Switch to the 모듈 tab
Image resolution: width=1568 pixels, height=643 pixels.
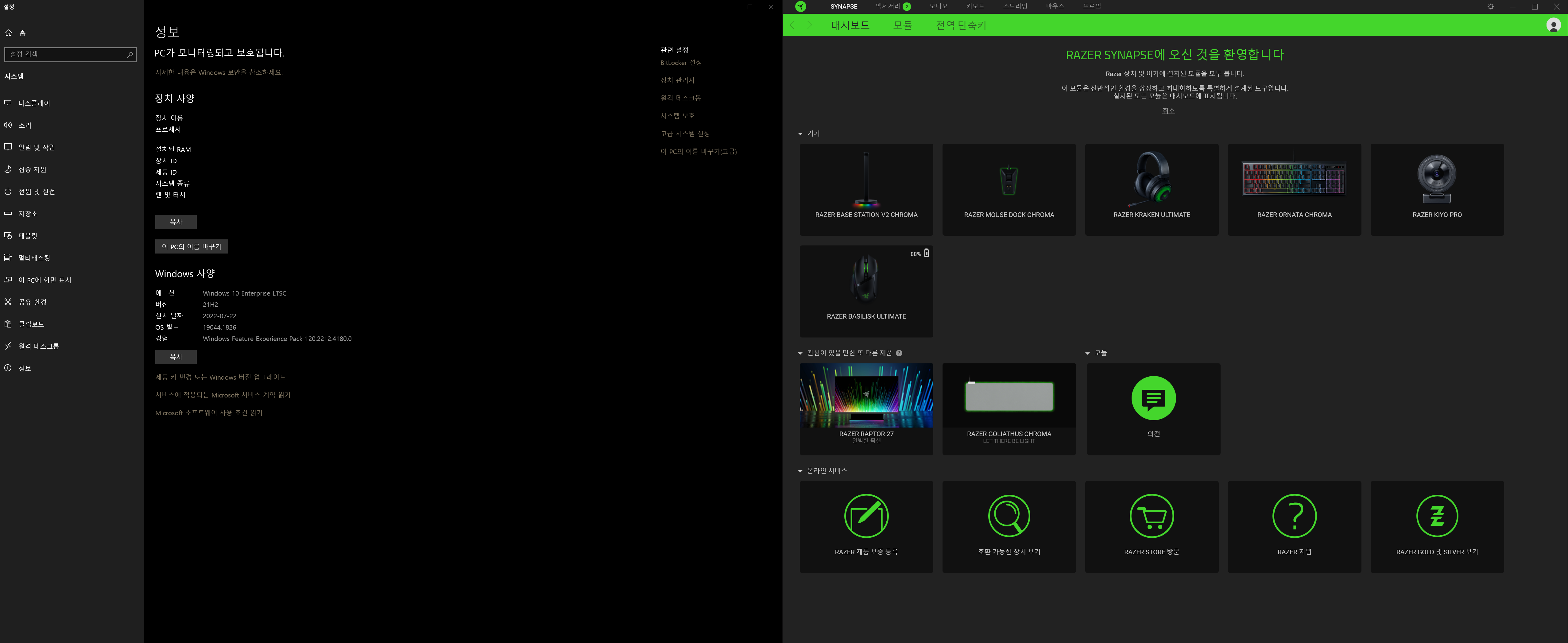point(902,25)
